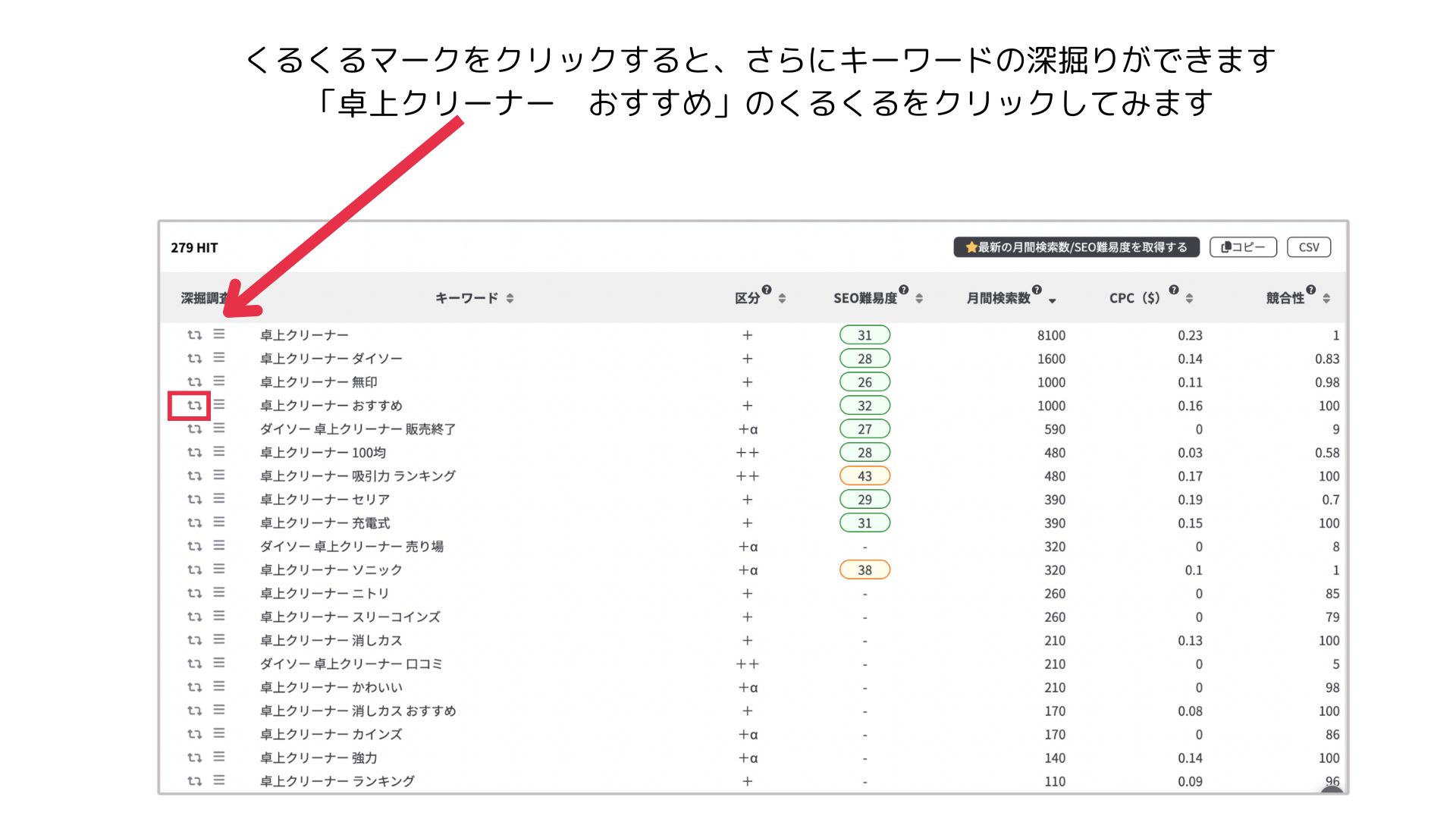The image size is (1456, 819).
Task: Click deep-dive icon for 卓上クリーナー 吸引力 ランキング
Action: coord(195,476)
